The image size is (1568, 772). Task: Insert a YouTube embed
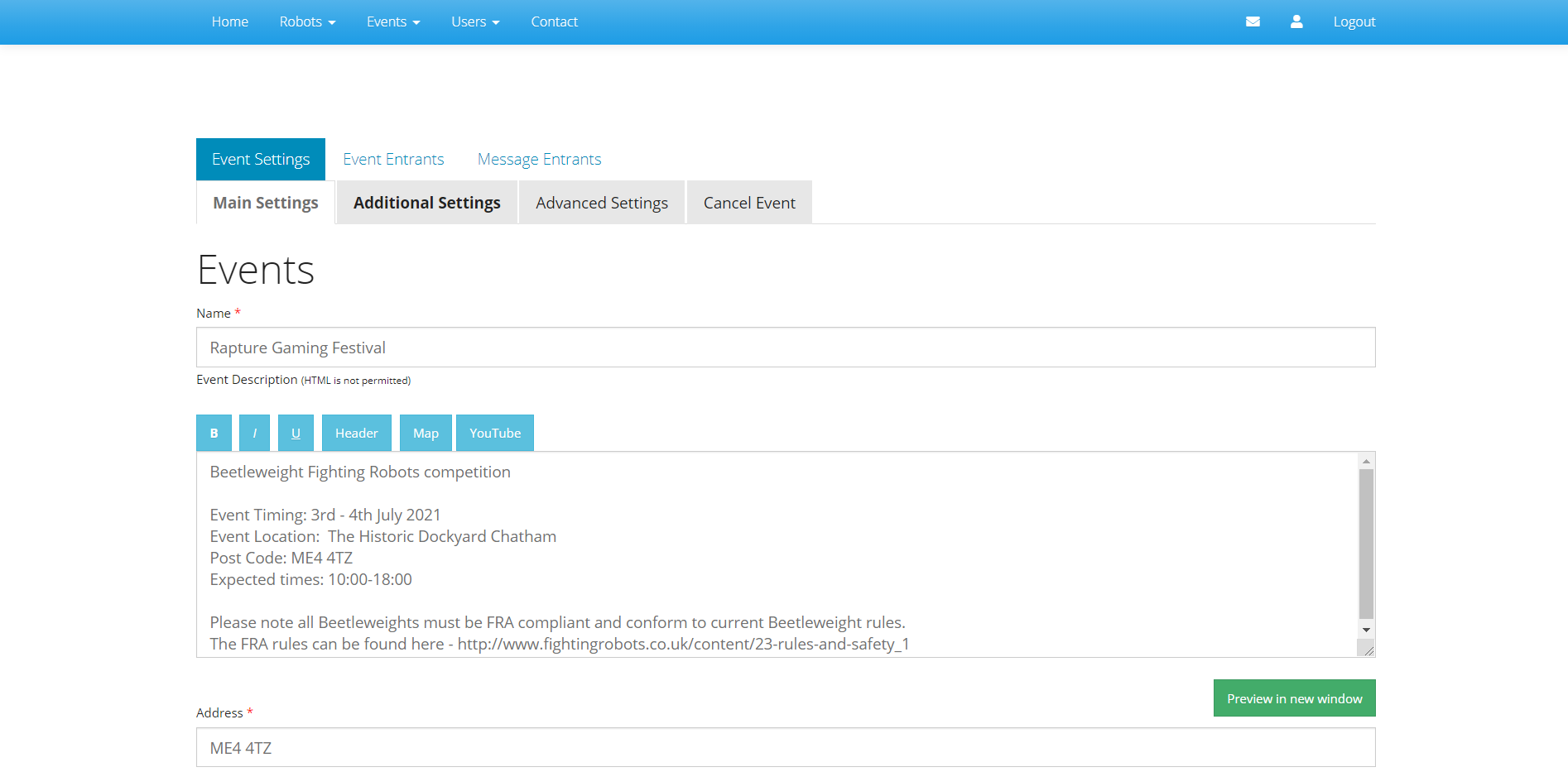point(494,433)
